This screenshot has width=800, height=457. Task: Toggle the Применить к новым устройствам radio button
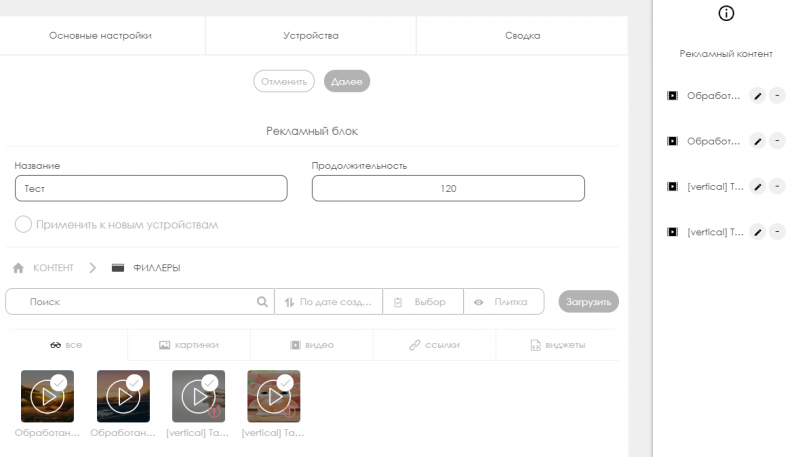click(x=23, y=224)
